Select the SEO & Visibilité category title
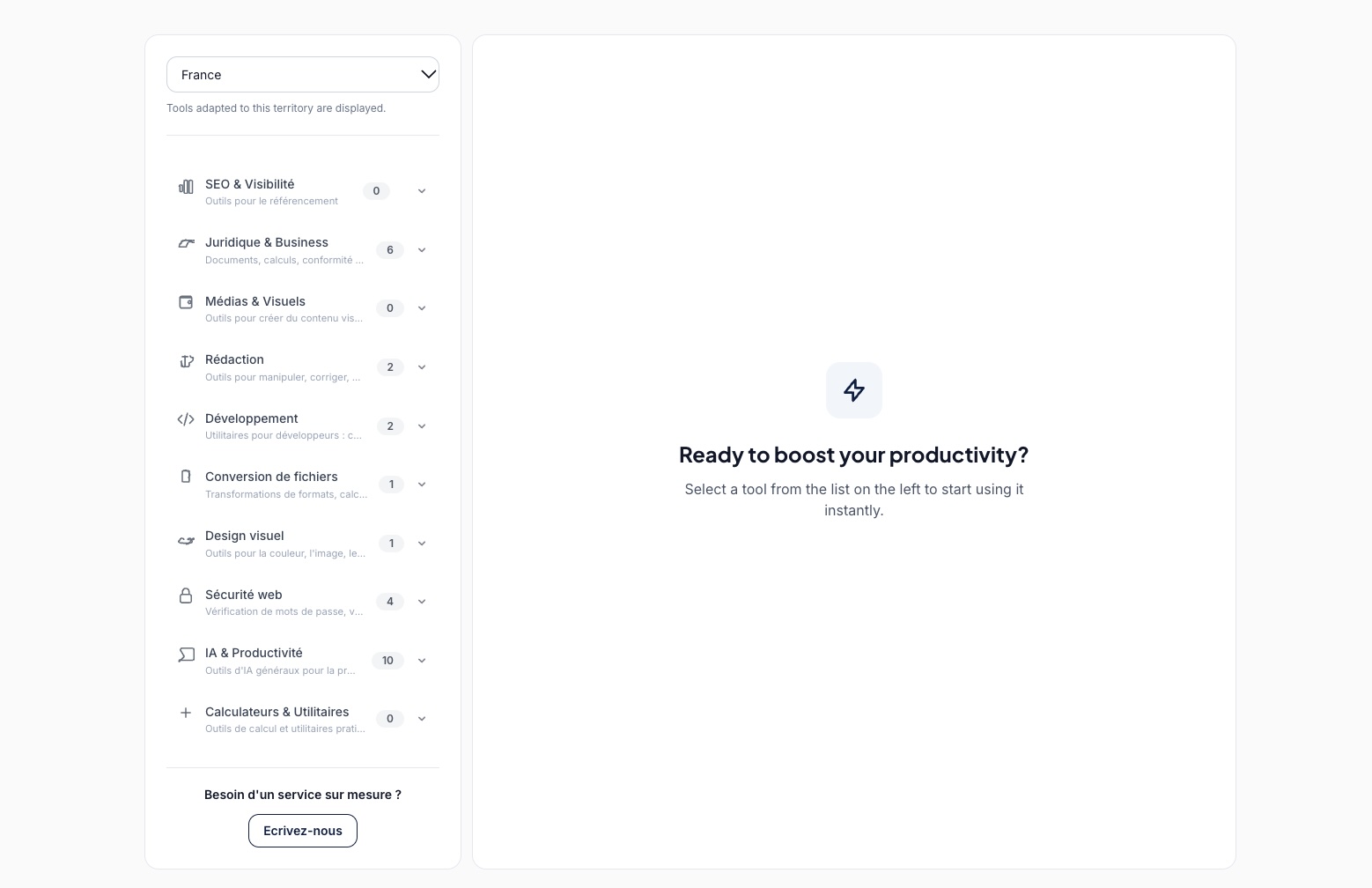This screenshot has width=1372, height=888. [250, 184]
